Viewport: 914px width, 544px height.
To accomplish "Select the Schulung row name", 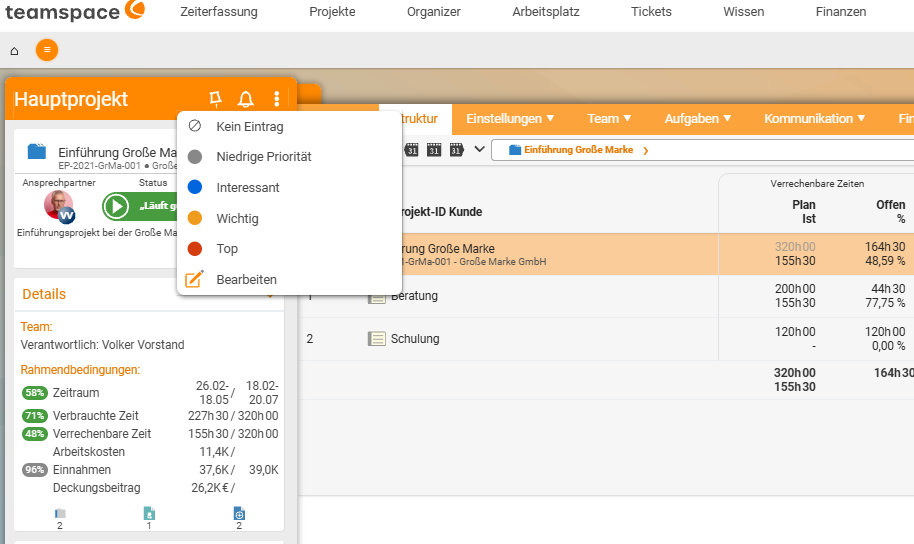I will pyautogui.click(x=415, y=339).
